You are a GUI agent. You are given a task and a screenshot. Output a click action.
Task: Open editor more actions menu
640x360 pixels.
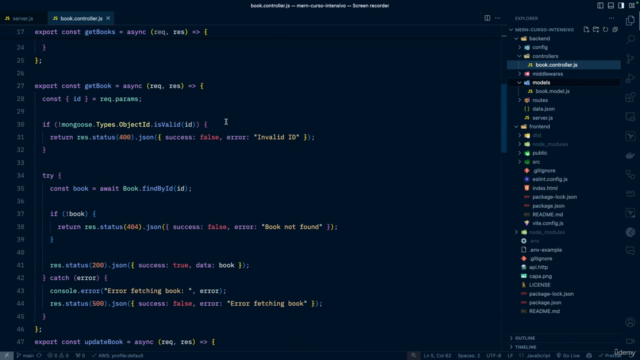[498, 18]
